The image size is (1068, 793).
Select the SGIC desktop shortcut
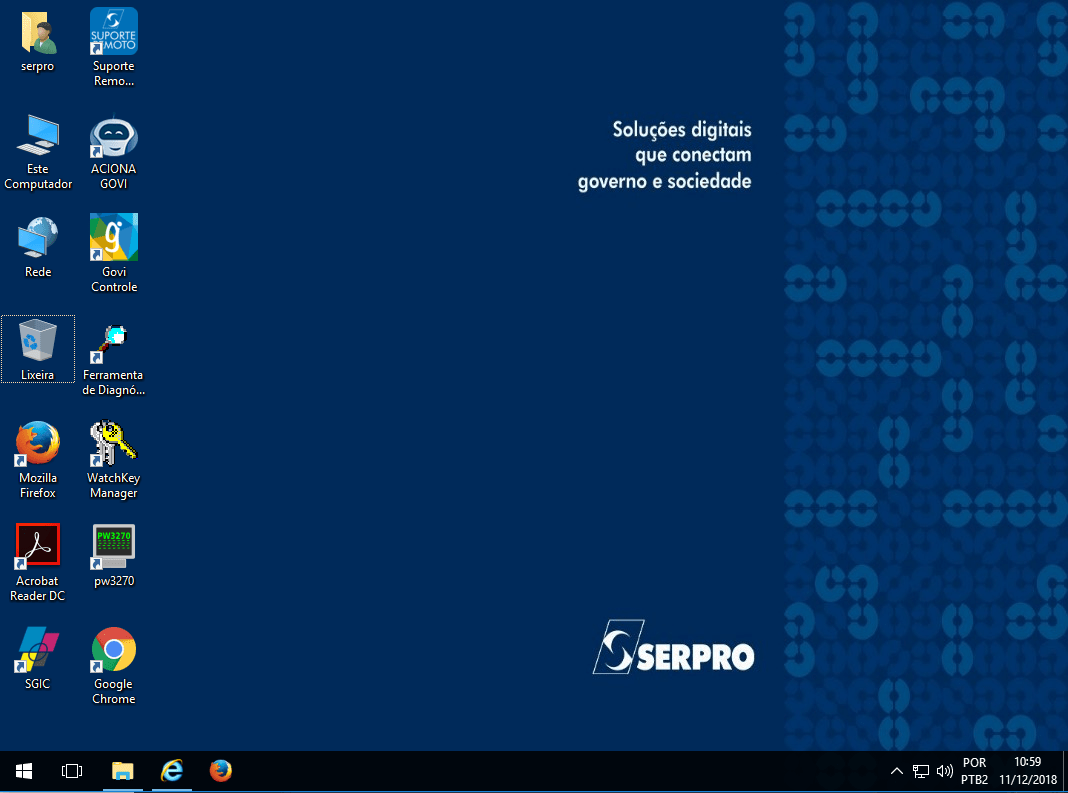tap(38, 652)
